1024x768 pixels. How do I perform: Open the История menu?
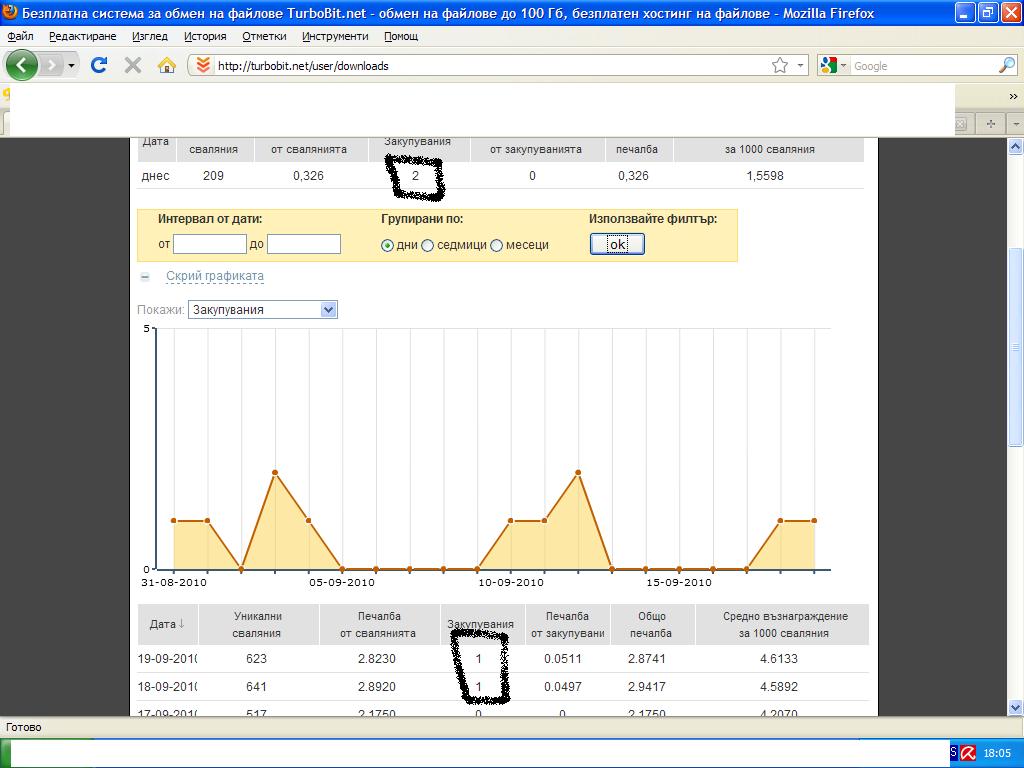(x=205, y=36)
